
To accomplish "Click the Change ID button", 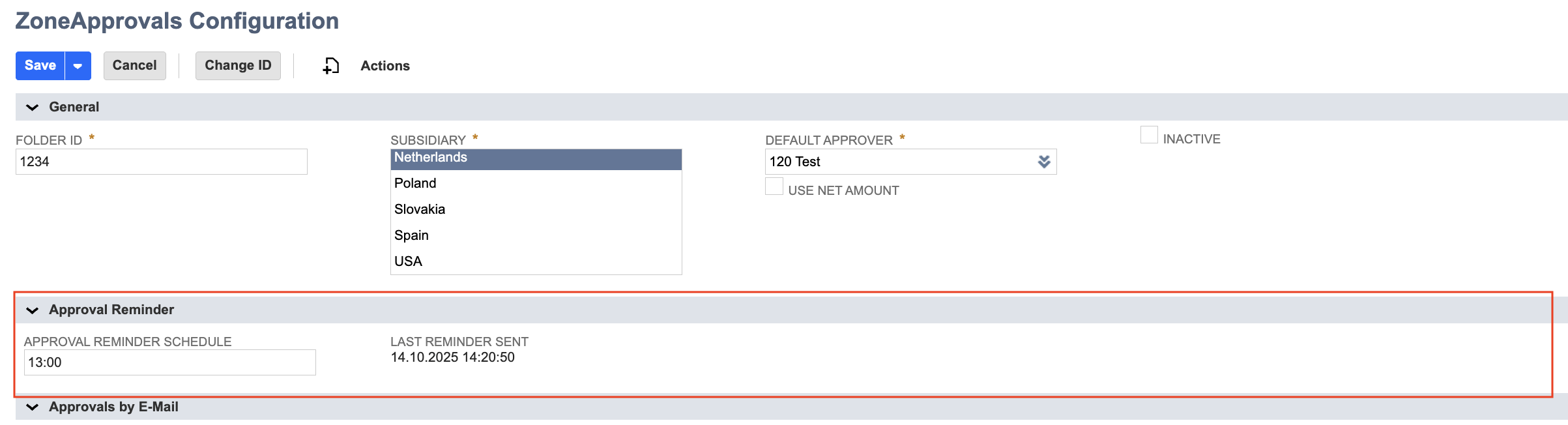I will click(238, 66).
